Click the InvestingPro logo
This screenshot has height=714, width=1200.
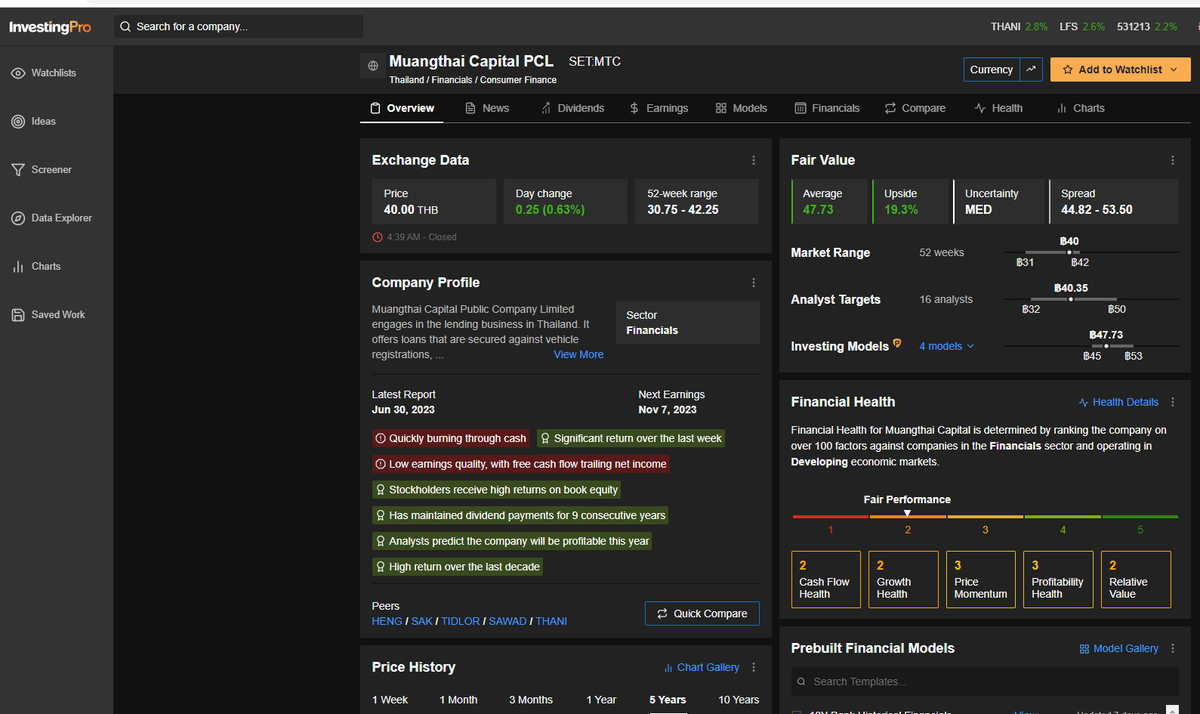(50, 27)
